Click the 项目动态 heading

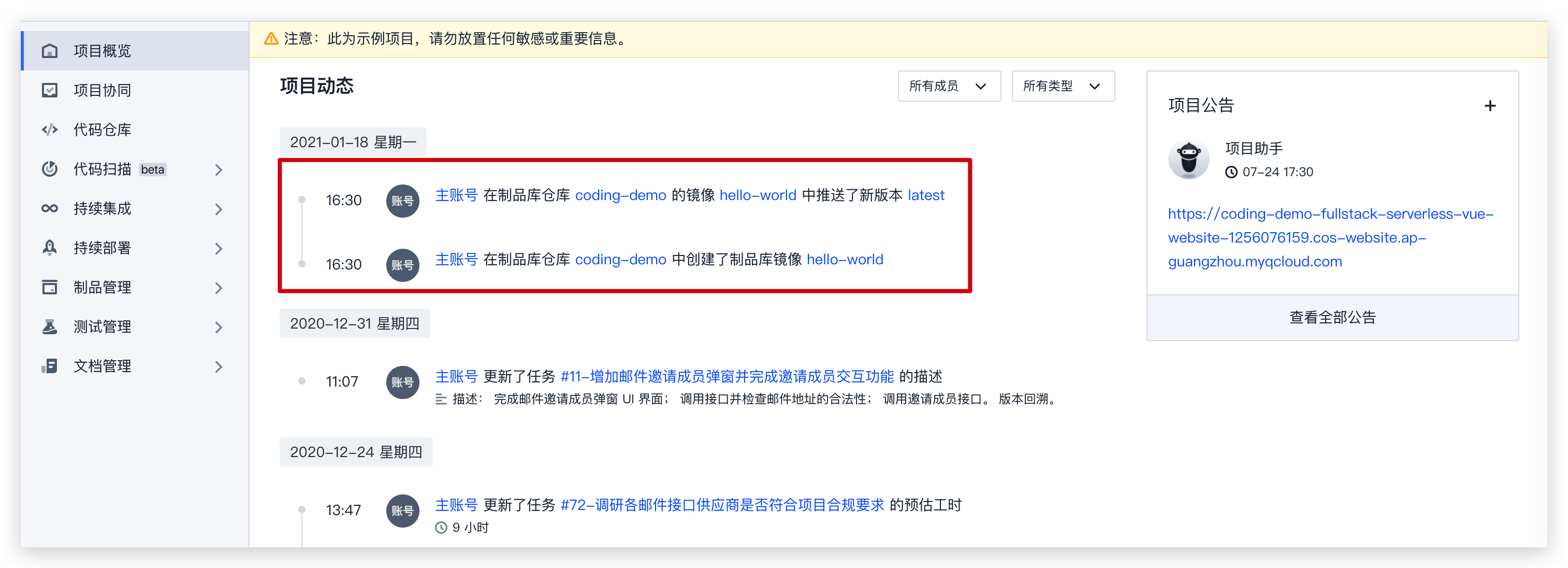pos(316,86)
